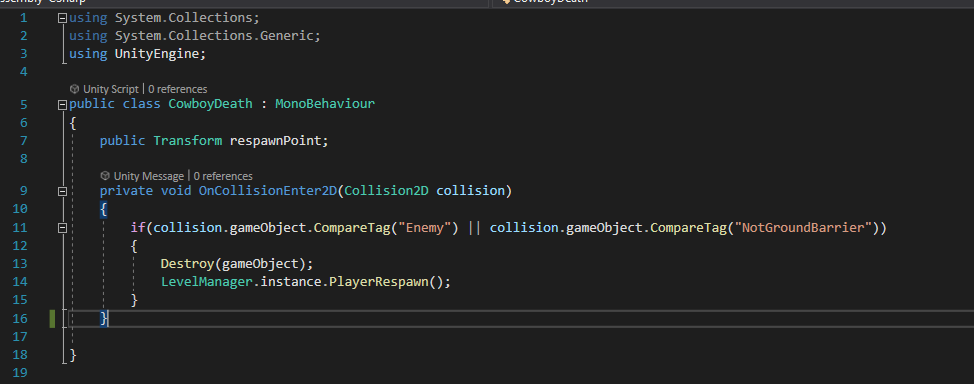Viewport: 974px width, 384px height.
Task: Click the respawnPoint field name
Action: click(276, 140)
